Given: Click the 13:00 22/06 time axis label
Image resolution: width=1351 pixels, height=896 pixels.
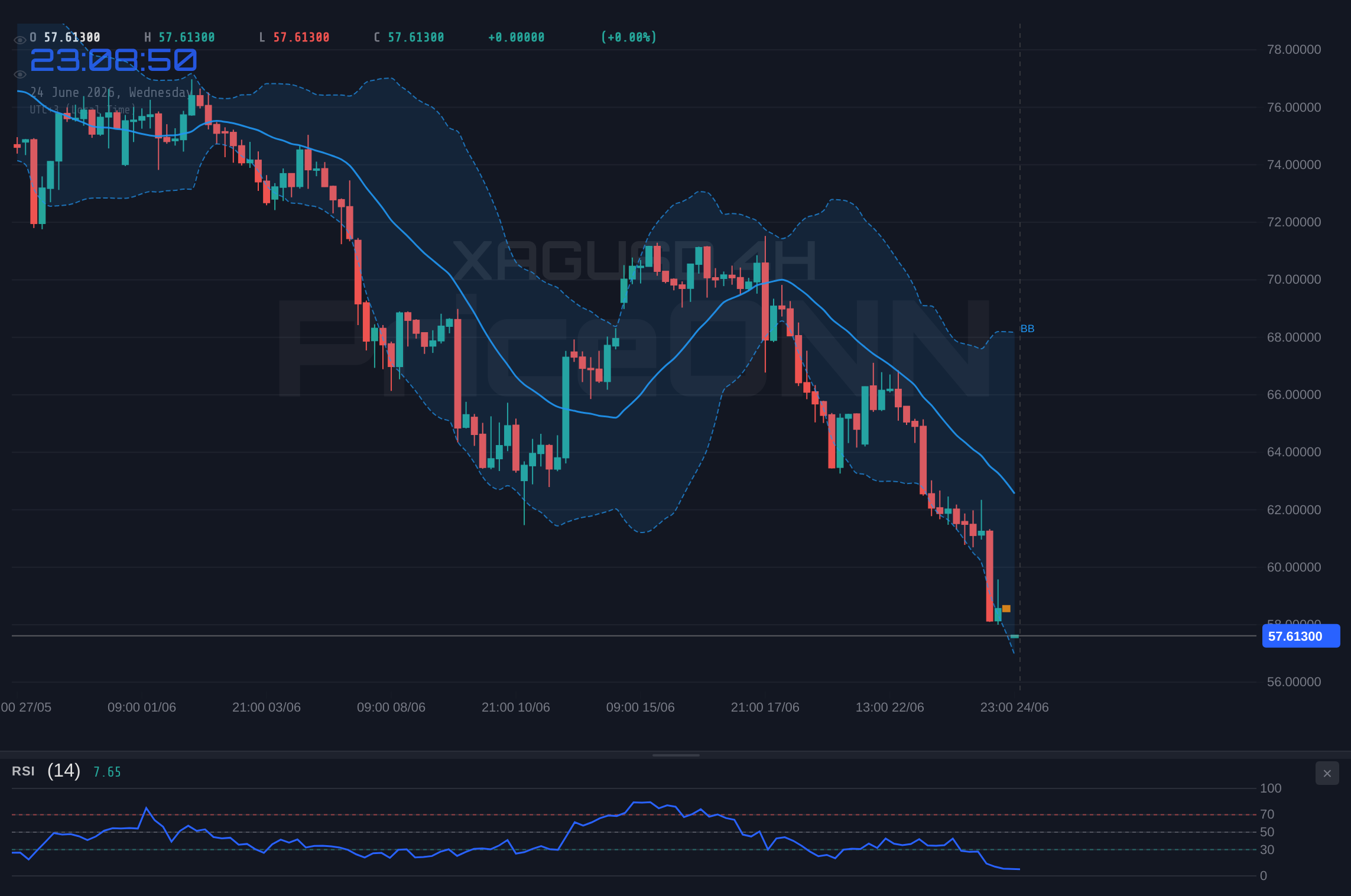Looking at the screenshot, I should pyautogui.click(x=890, y=707).
